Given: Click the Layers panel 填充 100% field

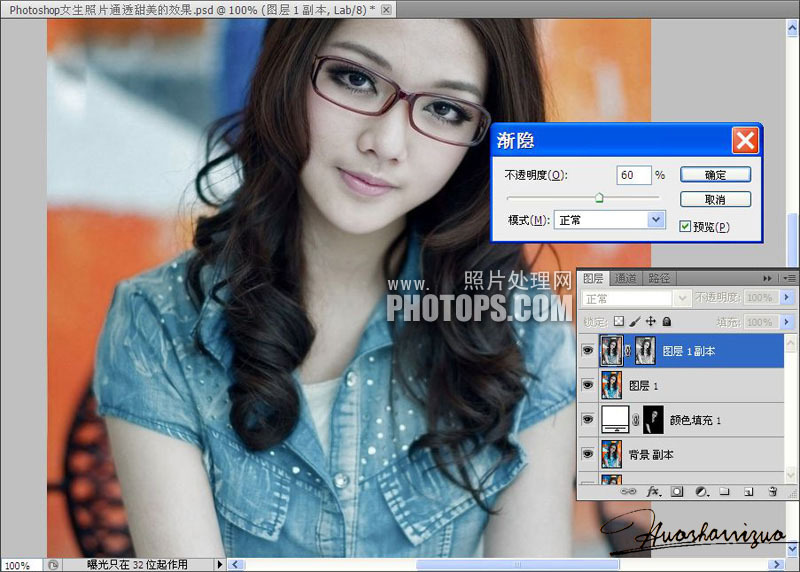Looking at the screenshot, I should pos(760,322).
